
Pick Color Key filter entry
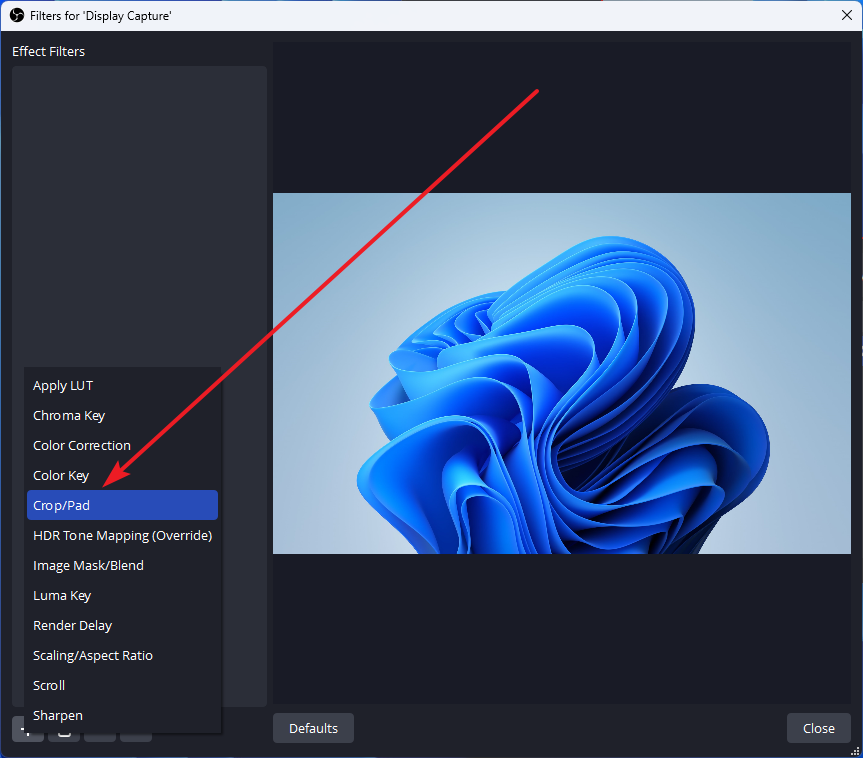pos(122,476)
